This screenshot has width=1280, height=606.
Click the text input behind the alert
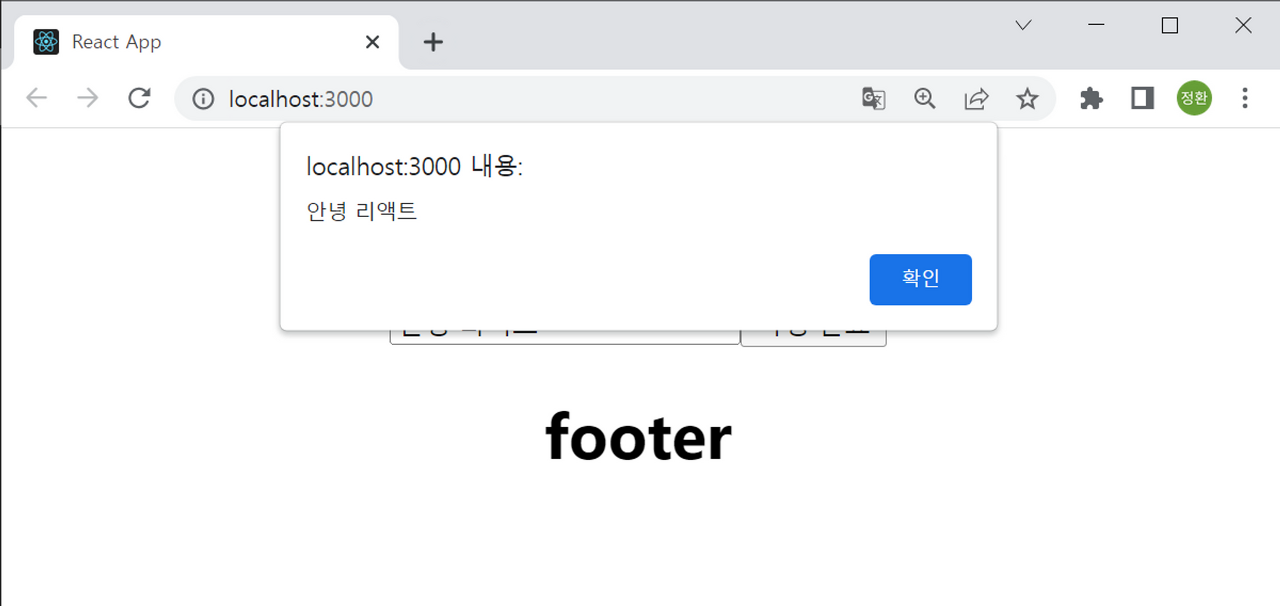pos(564,337)
